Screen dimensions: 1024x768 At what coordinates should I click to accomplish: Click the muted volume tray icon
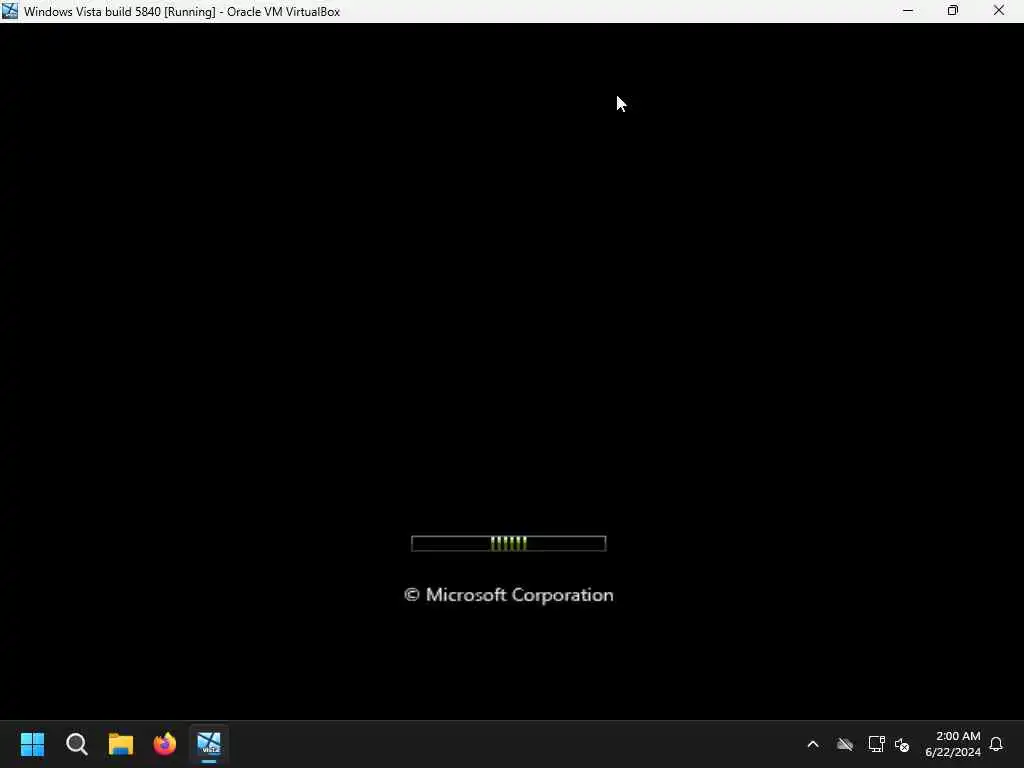[902, 744]
